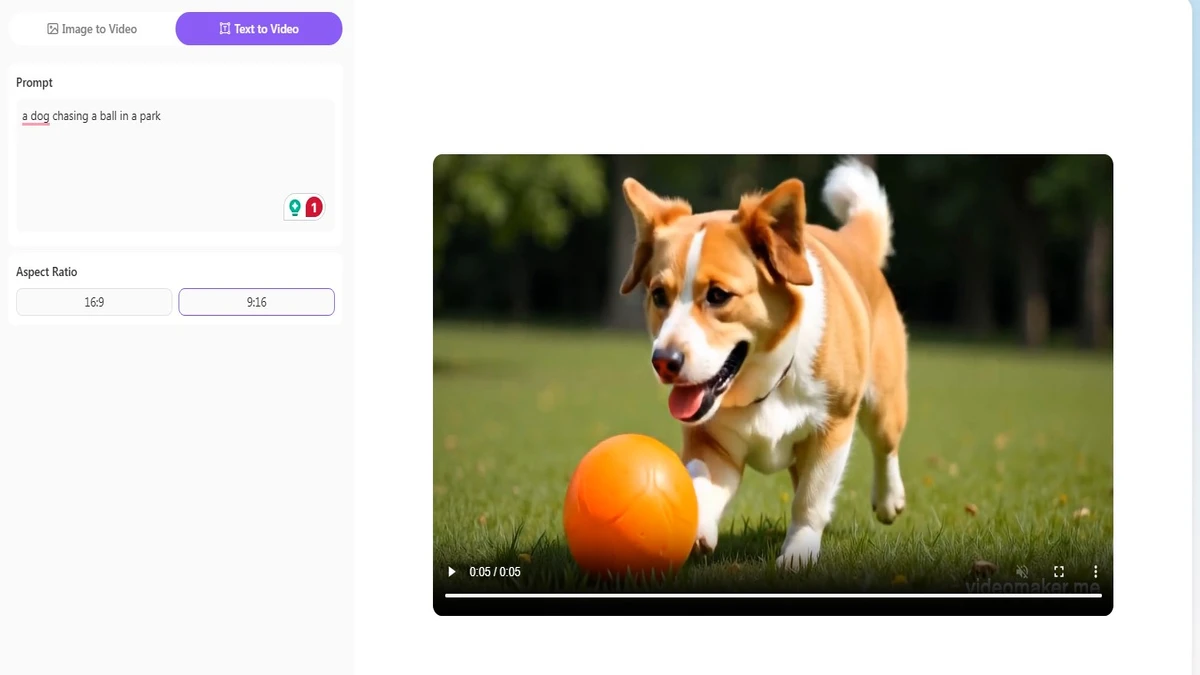The width and height of the screenshot is (1200, 675).
Task: Choose the 9:16 aspect ratio
Action: (x=257, y=302)
